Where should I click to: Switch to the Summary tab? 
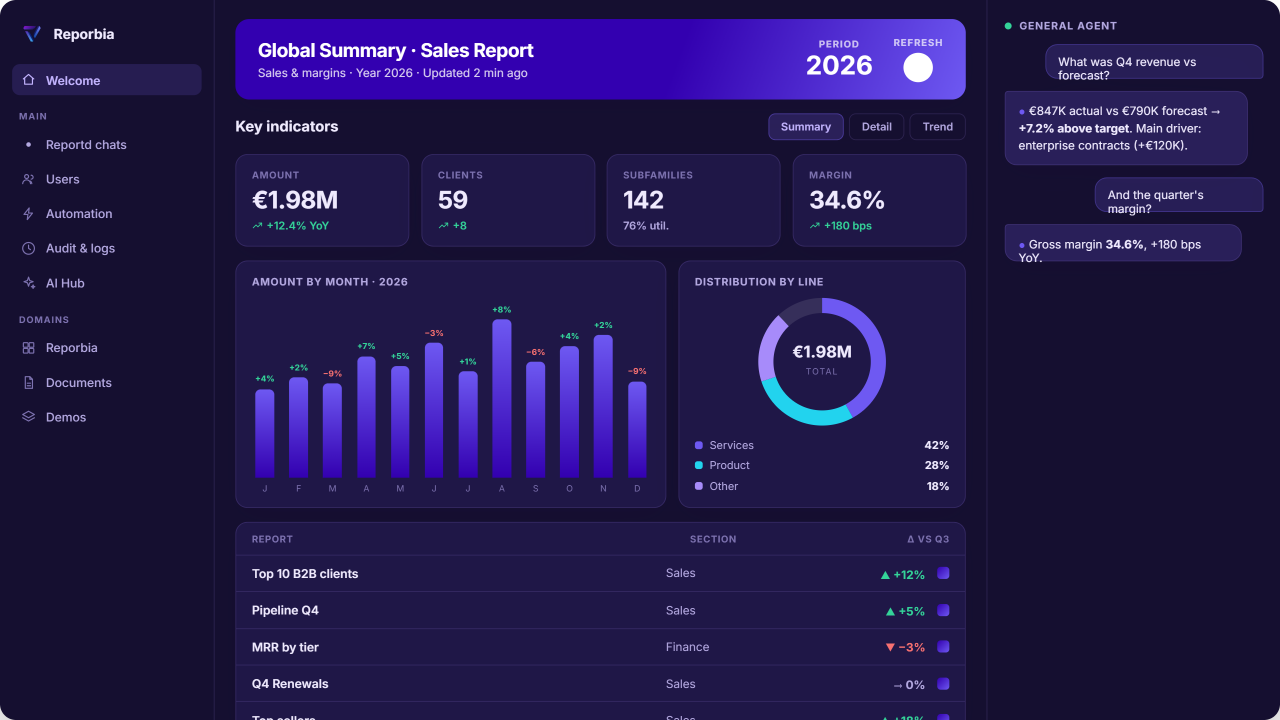pyautogui.click(x=806, y=127)
